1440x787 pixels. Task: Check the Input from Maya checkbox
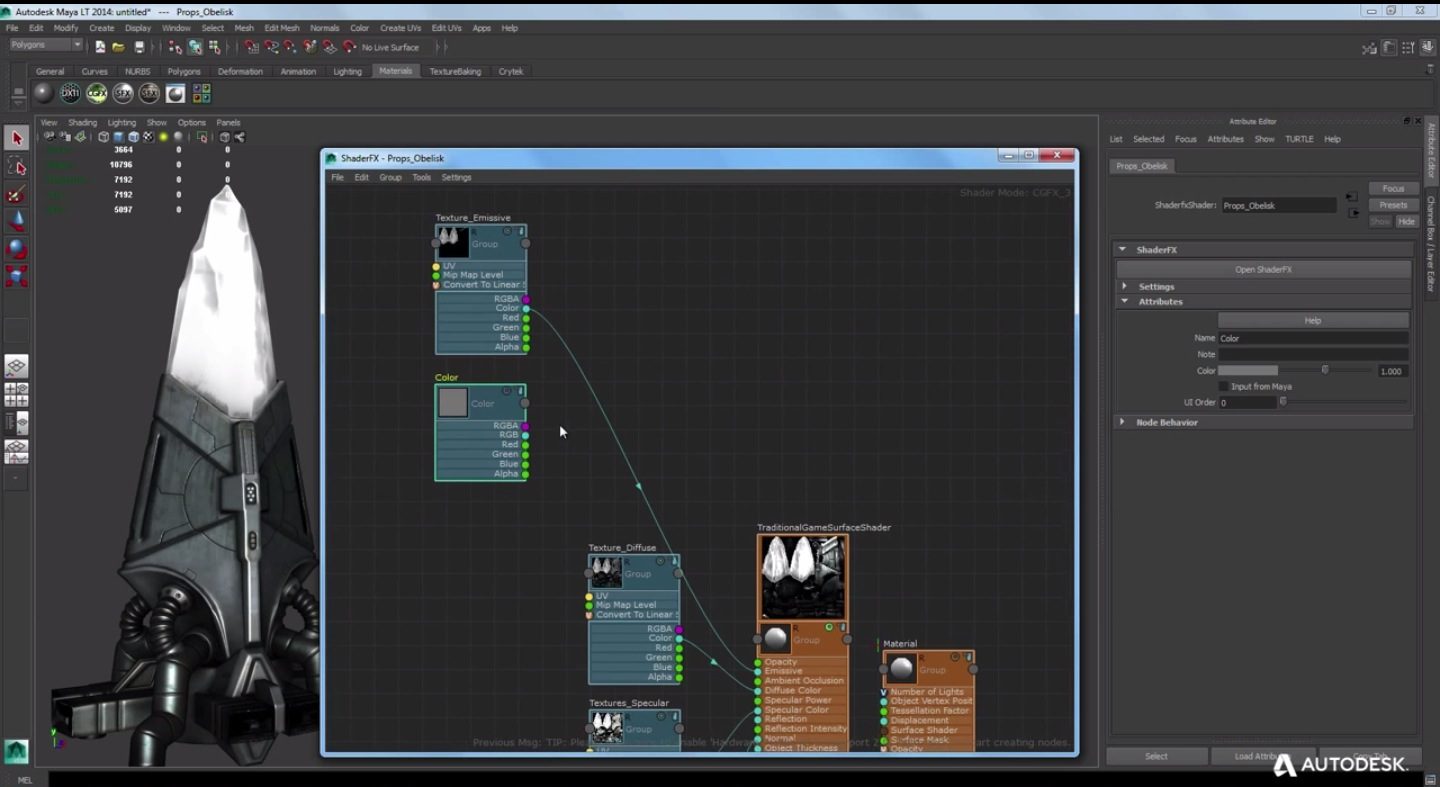(x=1223, y=386)
